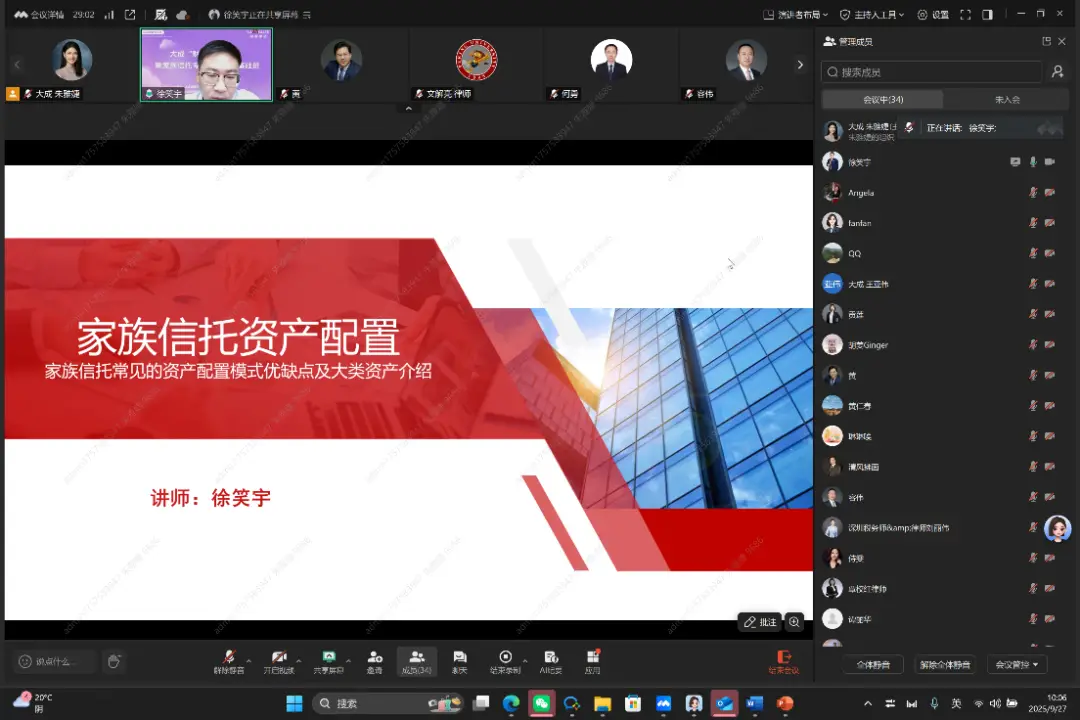The image size is (1080, 720).
Task: Open the 演讲者布局 layout dropdown
Action: click(x=804, y=14)
